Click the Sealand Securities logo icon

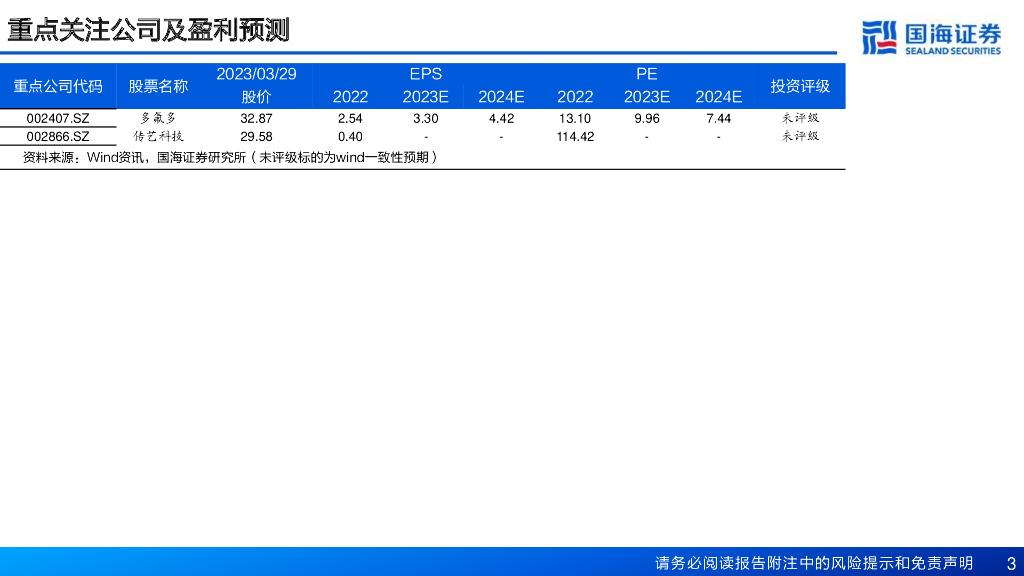[x=879, y=37]
